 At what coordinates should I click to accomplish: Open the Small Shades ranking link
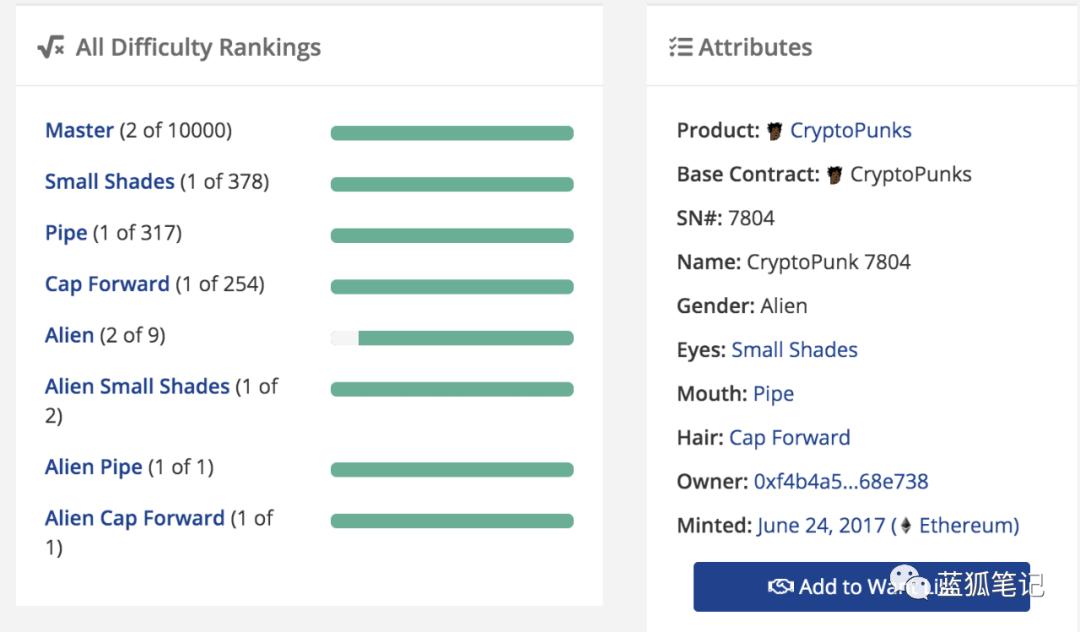110,182
